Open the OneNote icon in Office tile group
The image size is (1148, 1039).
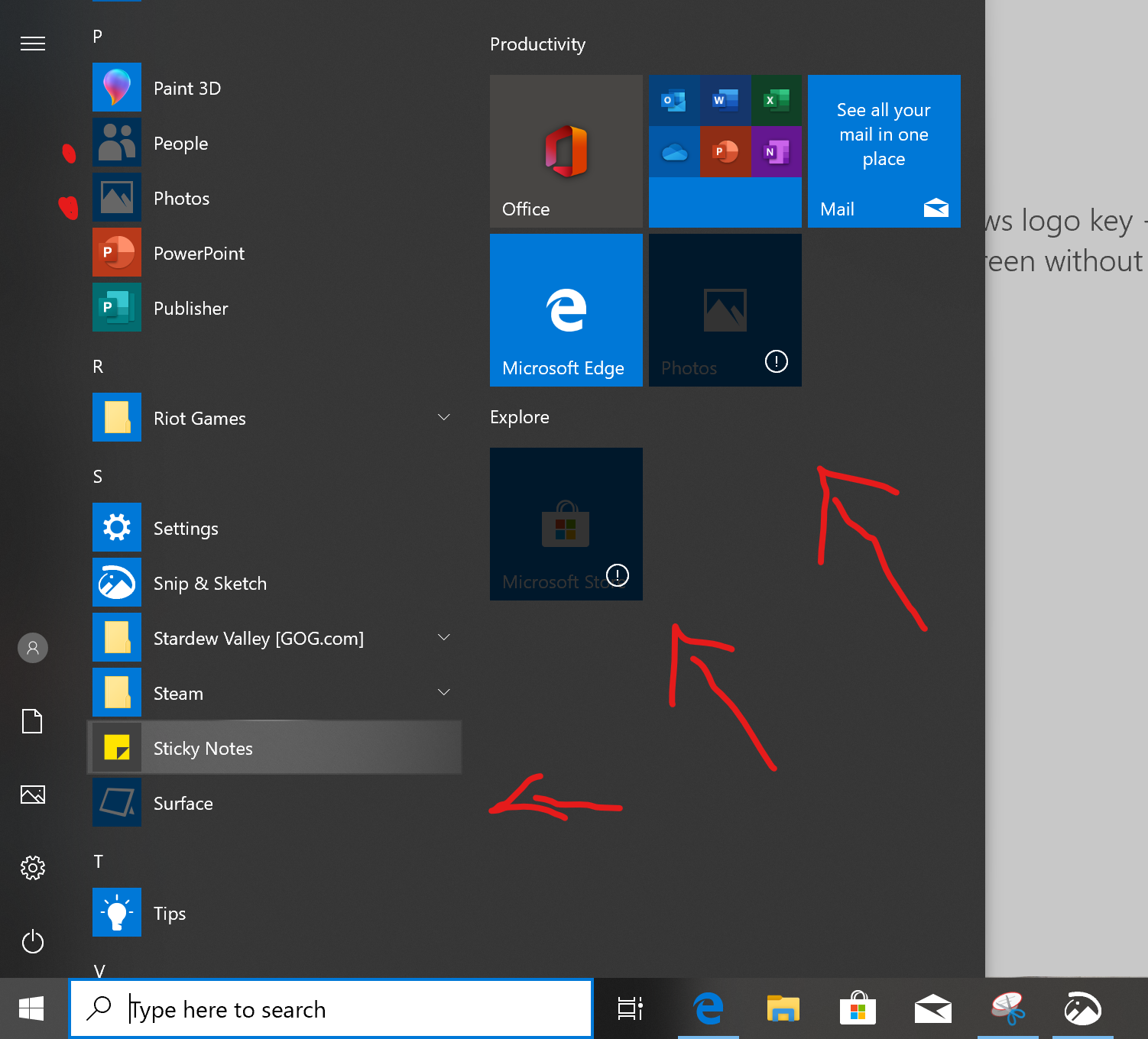coord(777,151)
